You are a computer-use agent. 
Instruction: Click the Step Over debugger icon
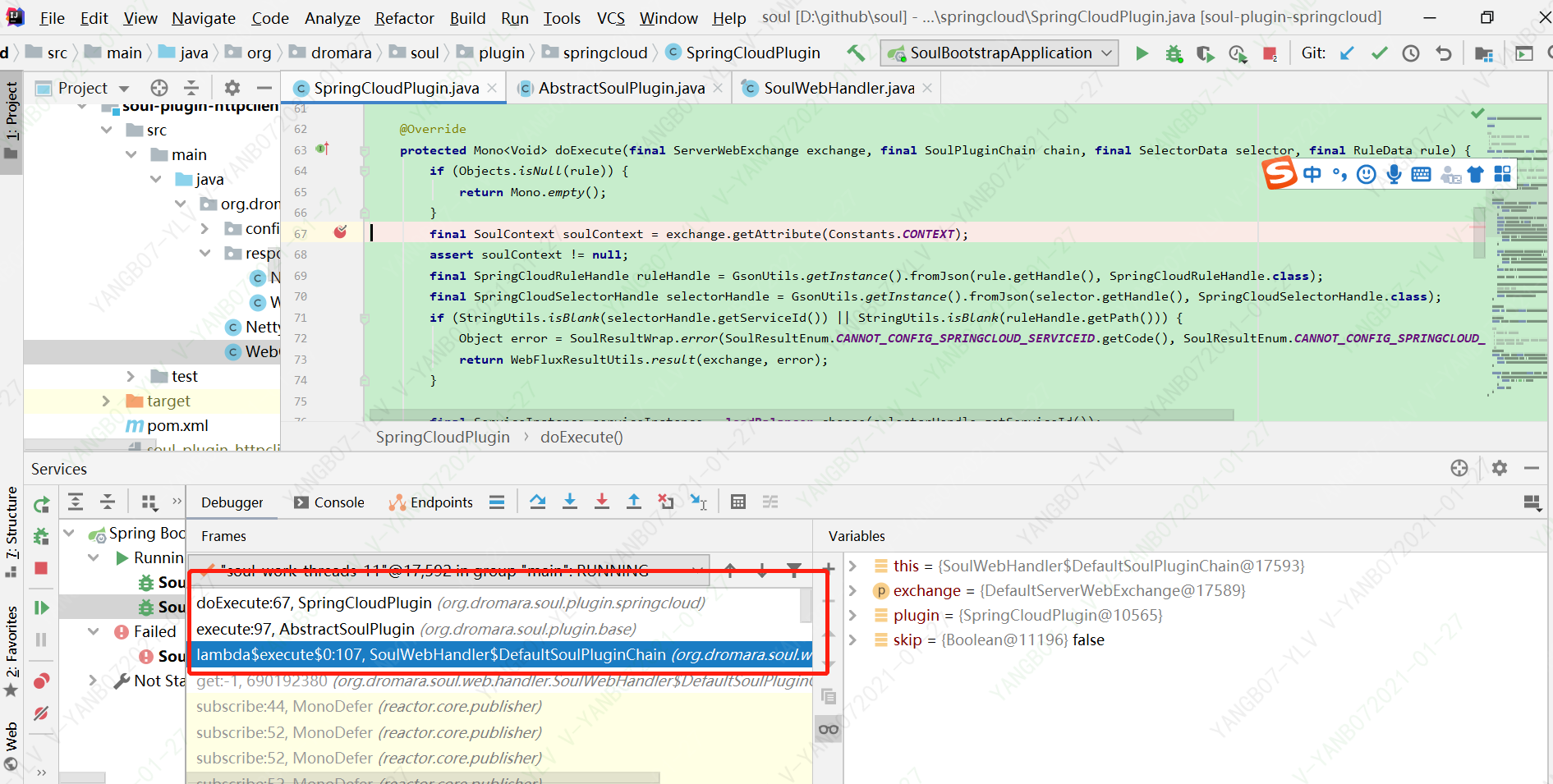pos(538,502)
